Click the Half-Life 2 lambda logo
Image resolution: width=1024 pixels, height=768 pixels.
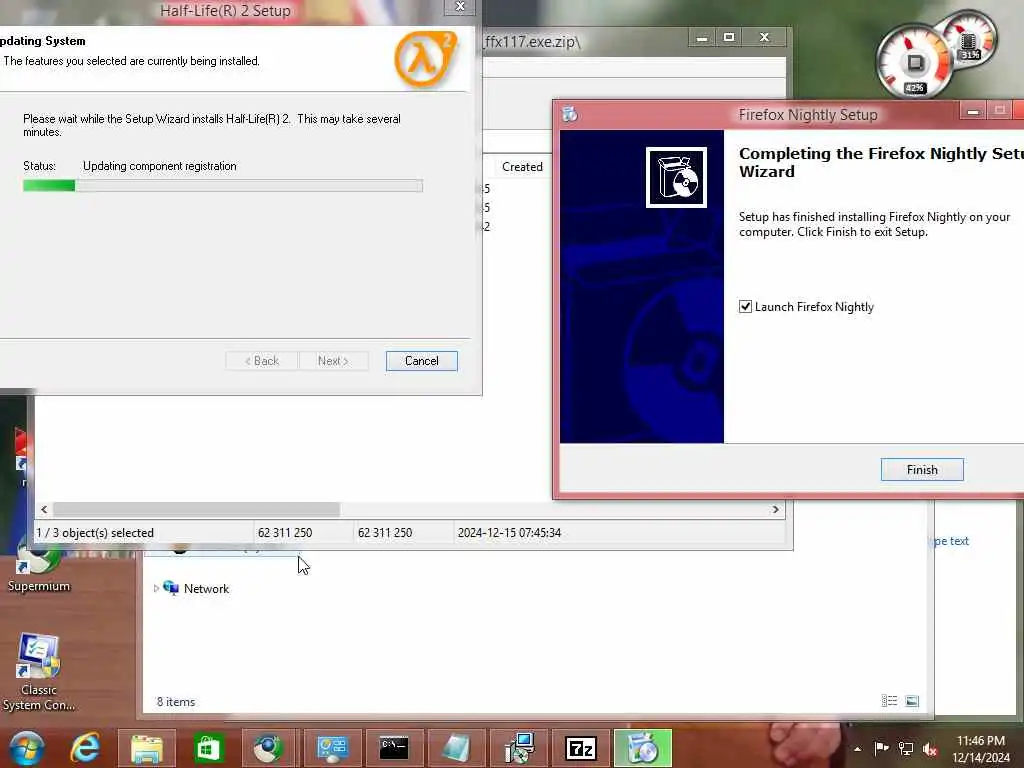tap(424, 59)
